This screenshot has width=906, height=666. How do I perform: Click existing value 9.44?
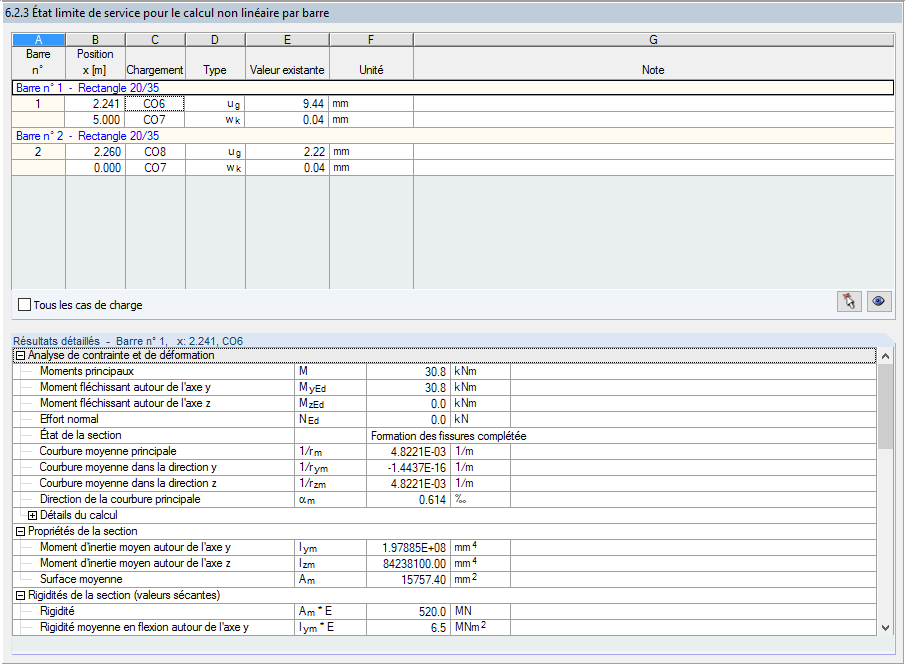tap(287, 104)
